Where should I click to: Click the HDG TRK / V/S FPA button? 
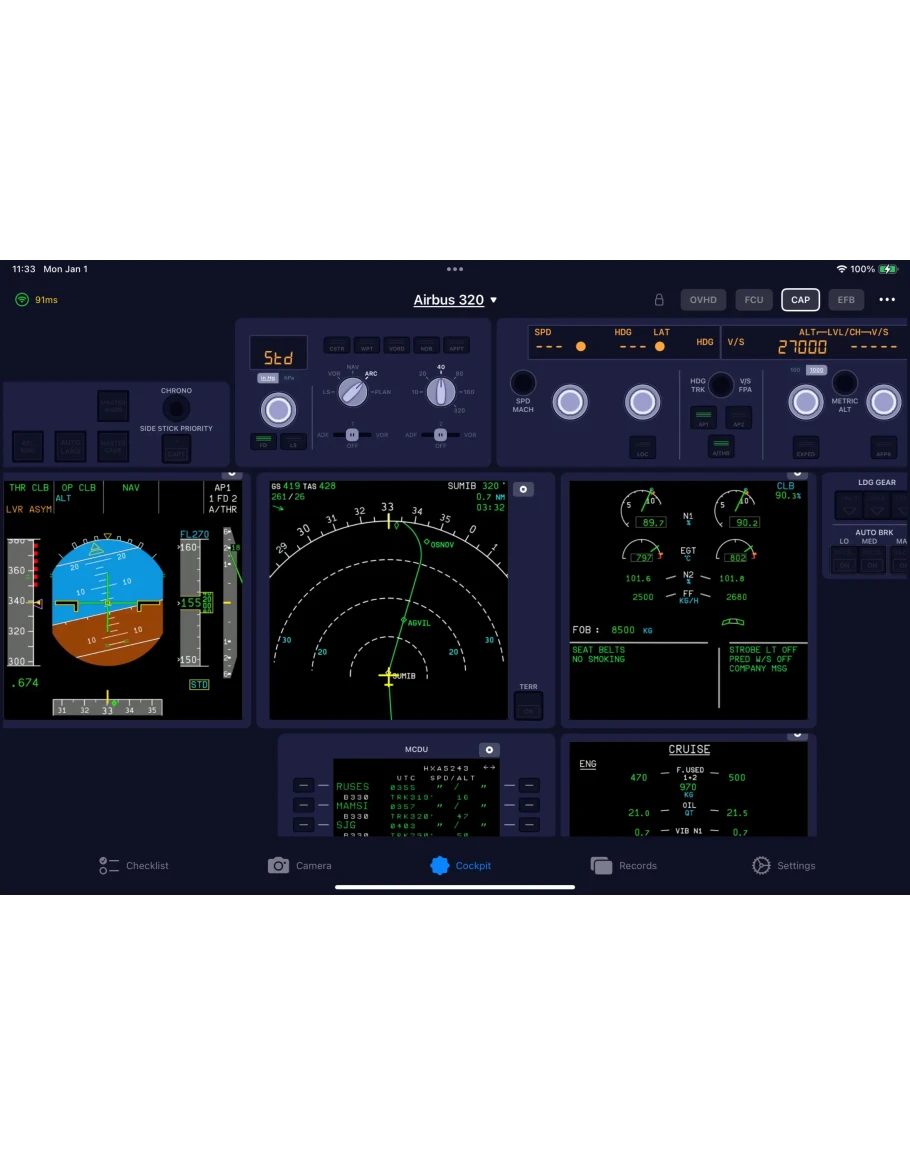tap(721, 384)
